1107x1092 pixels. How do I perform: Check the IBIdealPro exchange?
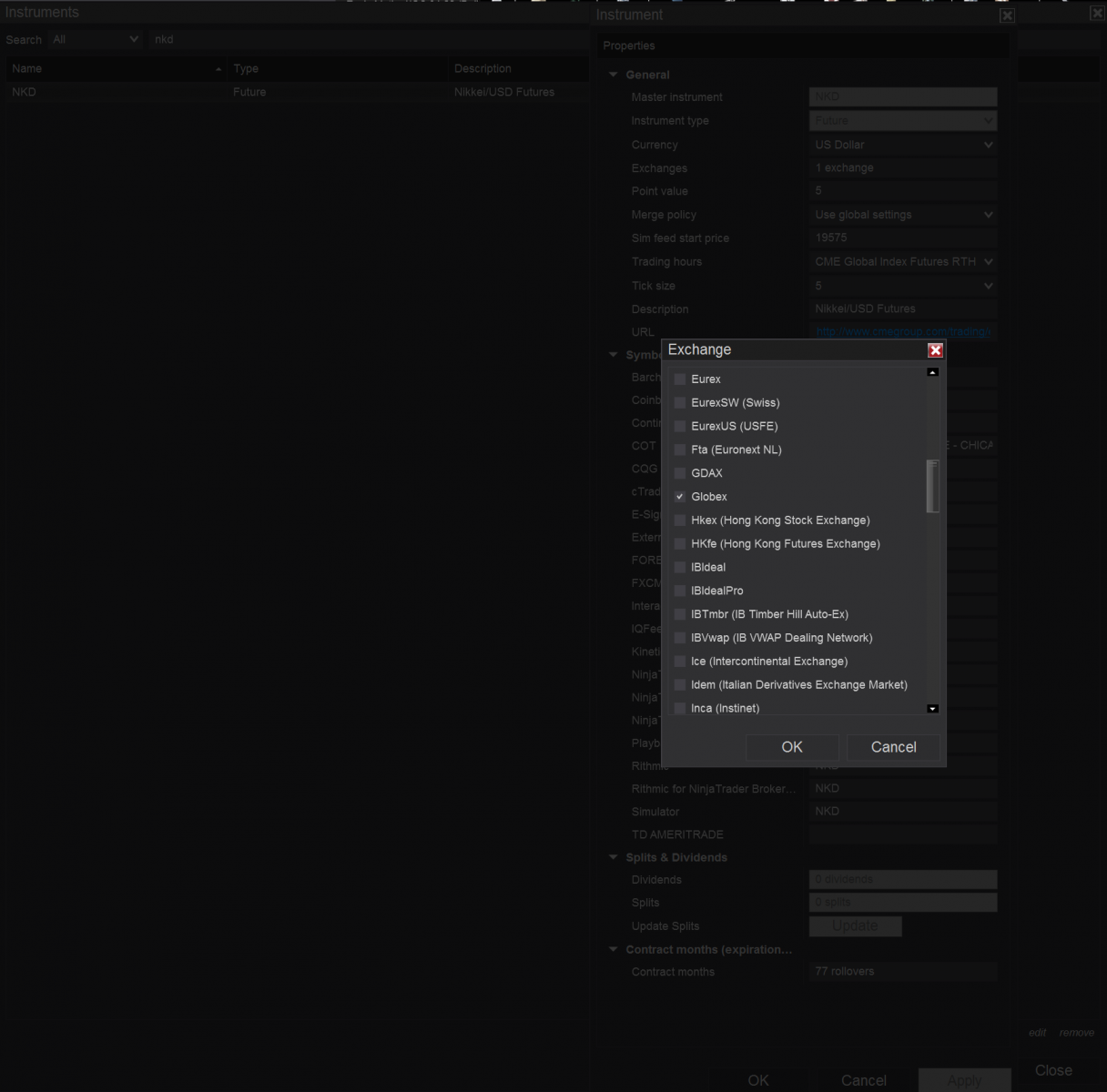[x=680, y=591]
